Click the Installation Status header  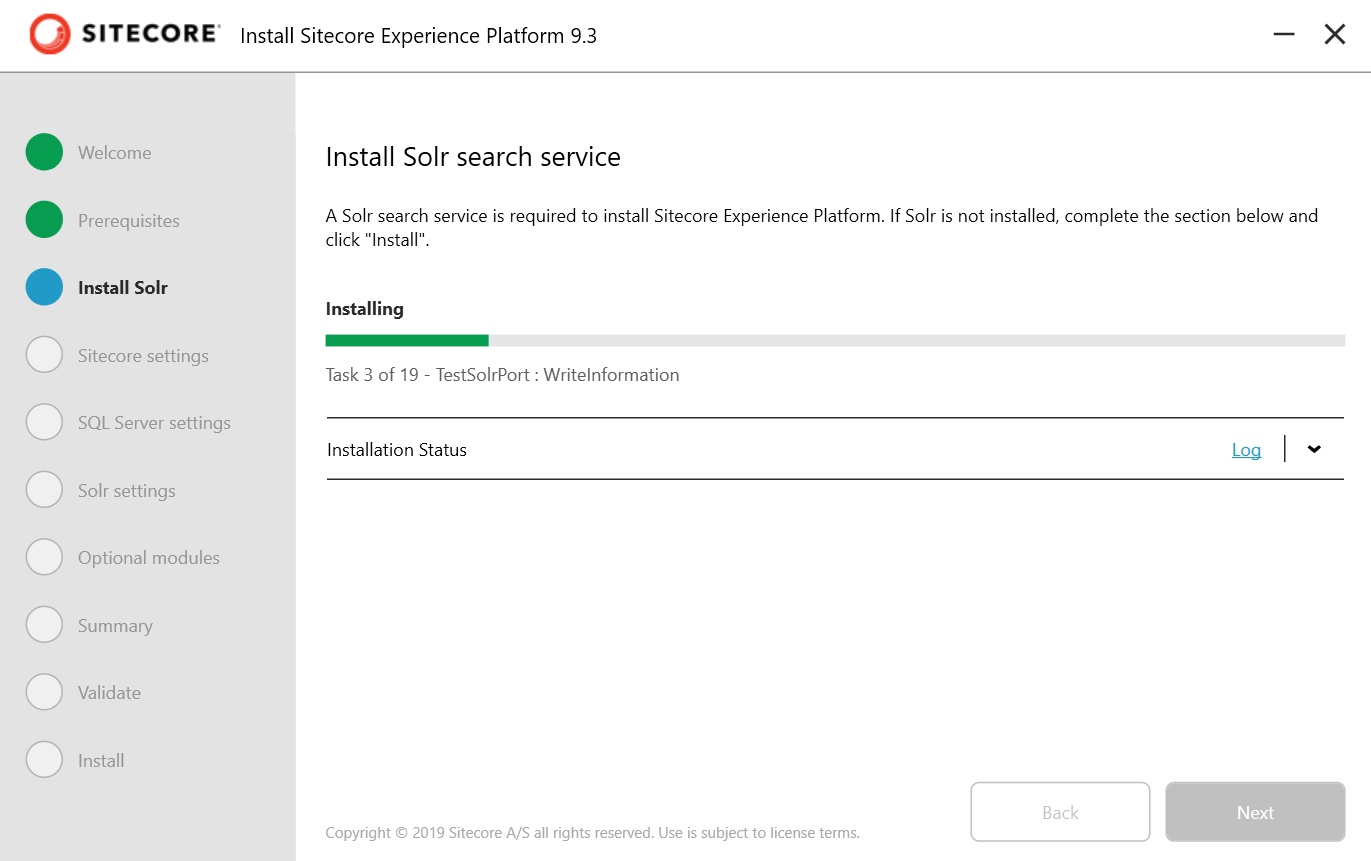point(396,449)
